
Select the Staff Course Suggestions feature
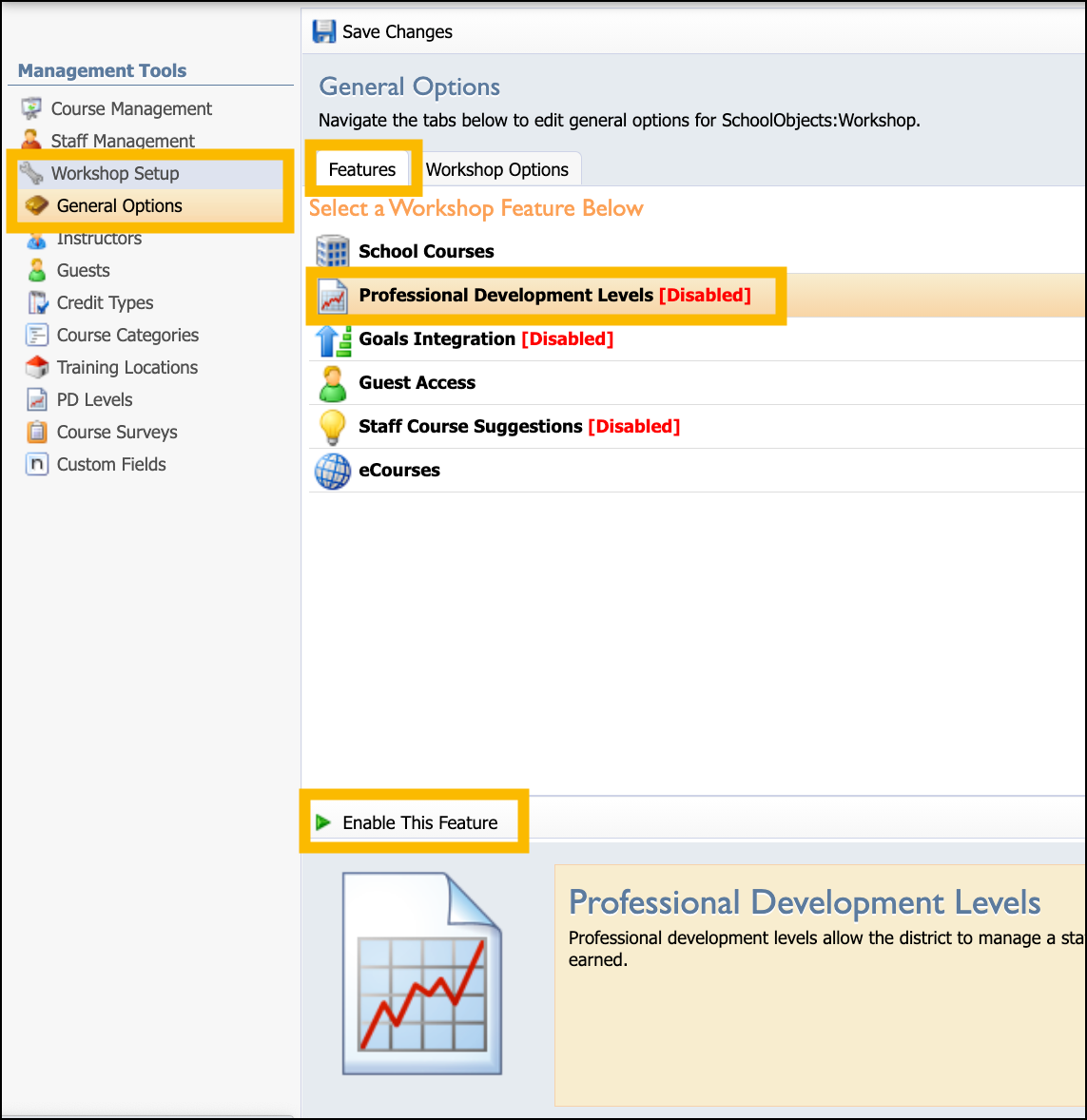(x=697, y=427)
